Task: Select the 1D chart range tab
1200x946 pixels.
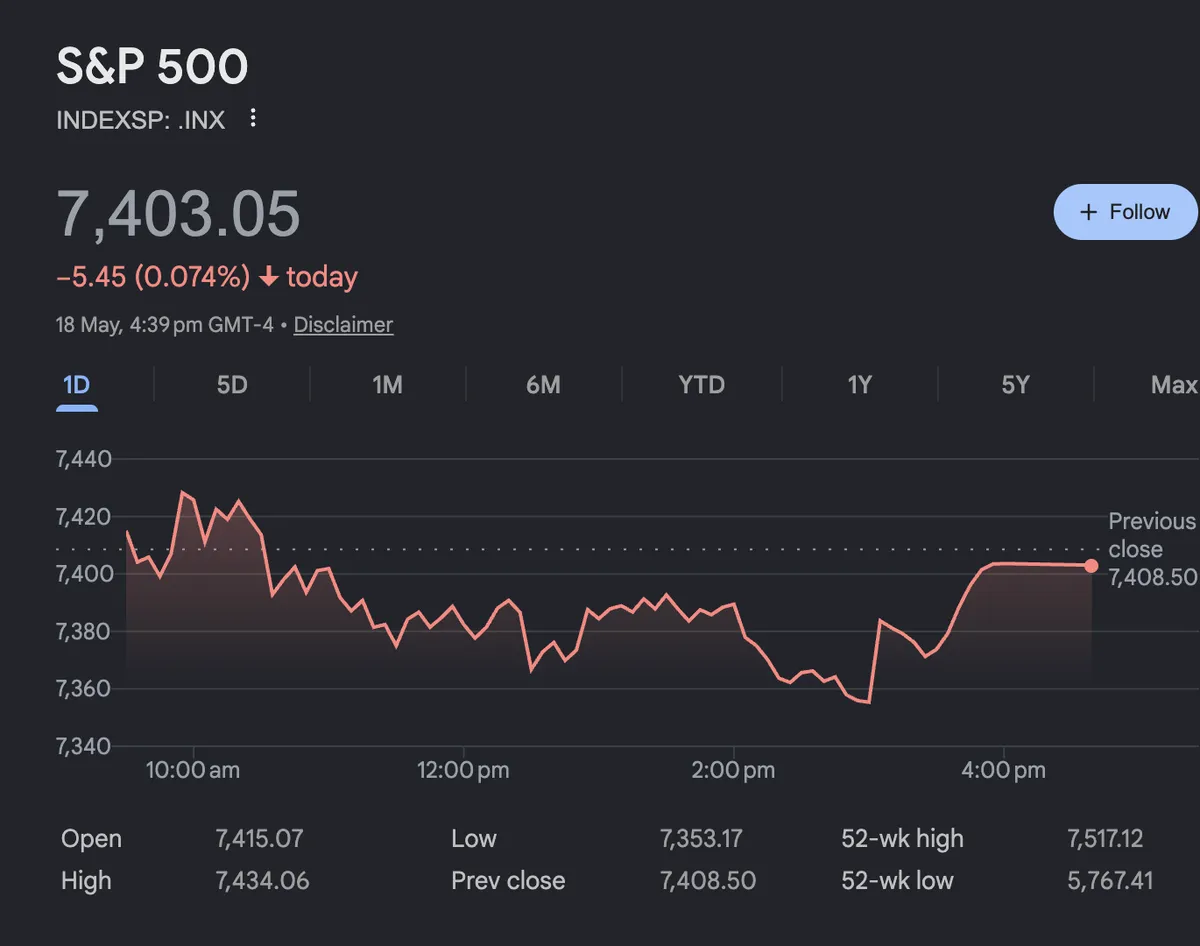Action: pyautogui.click(x=77, y=386)
